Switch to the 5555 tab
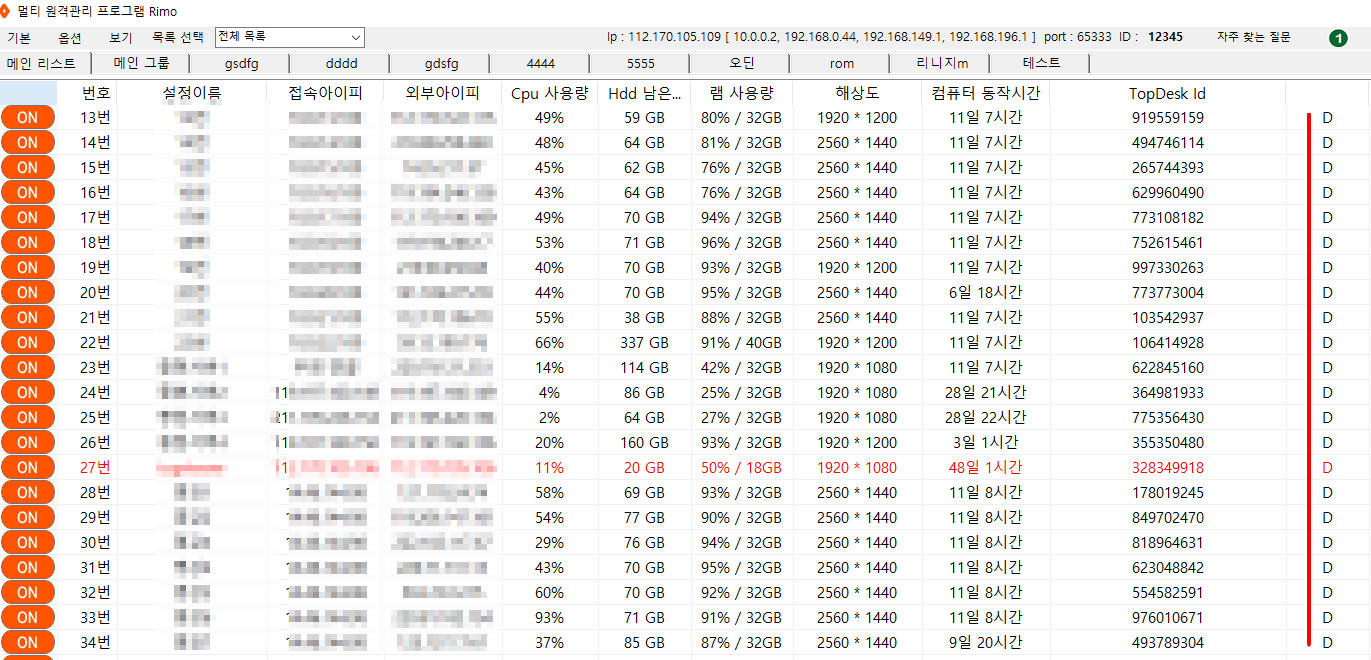The image size is (1371, 660). pos(641,63)
